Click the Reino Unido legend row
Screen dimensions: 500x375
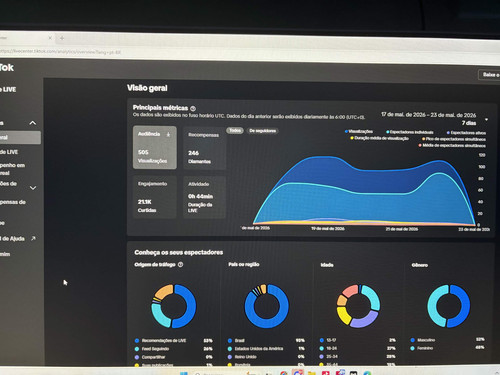(266, 357)
